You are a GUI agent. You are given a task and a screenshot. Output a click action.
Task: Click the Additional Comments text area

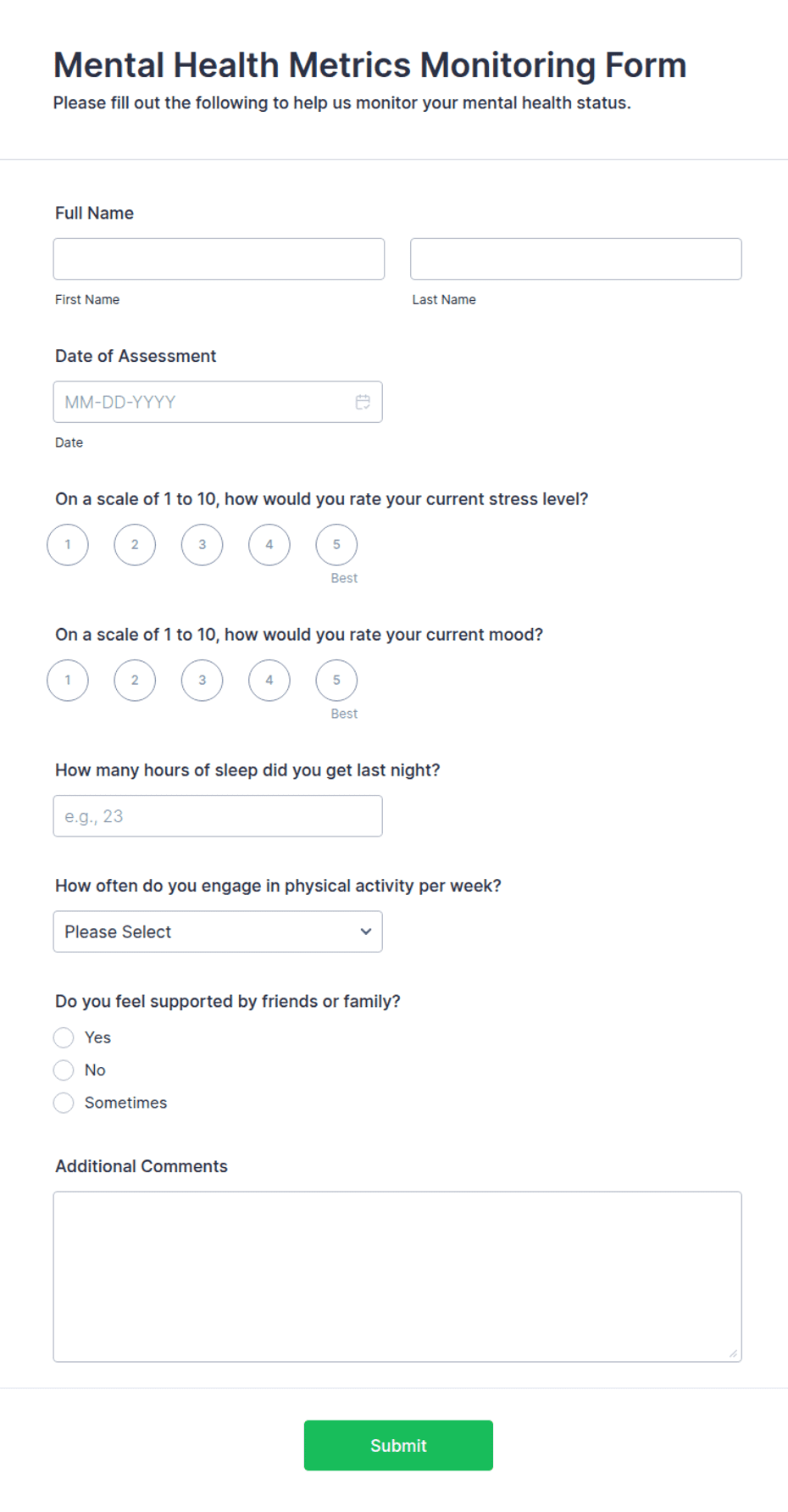click(x=397, y=1276)
